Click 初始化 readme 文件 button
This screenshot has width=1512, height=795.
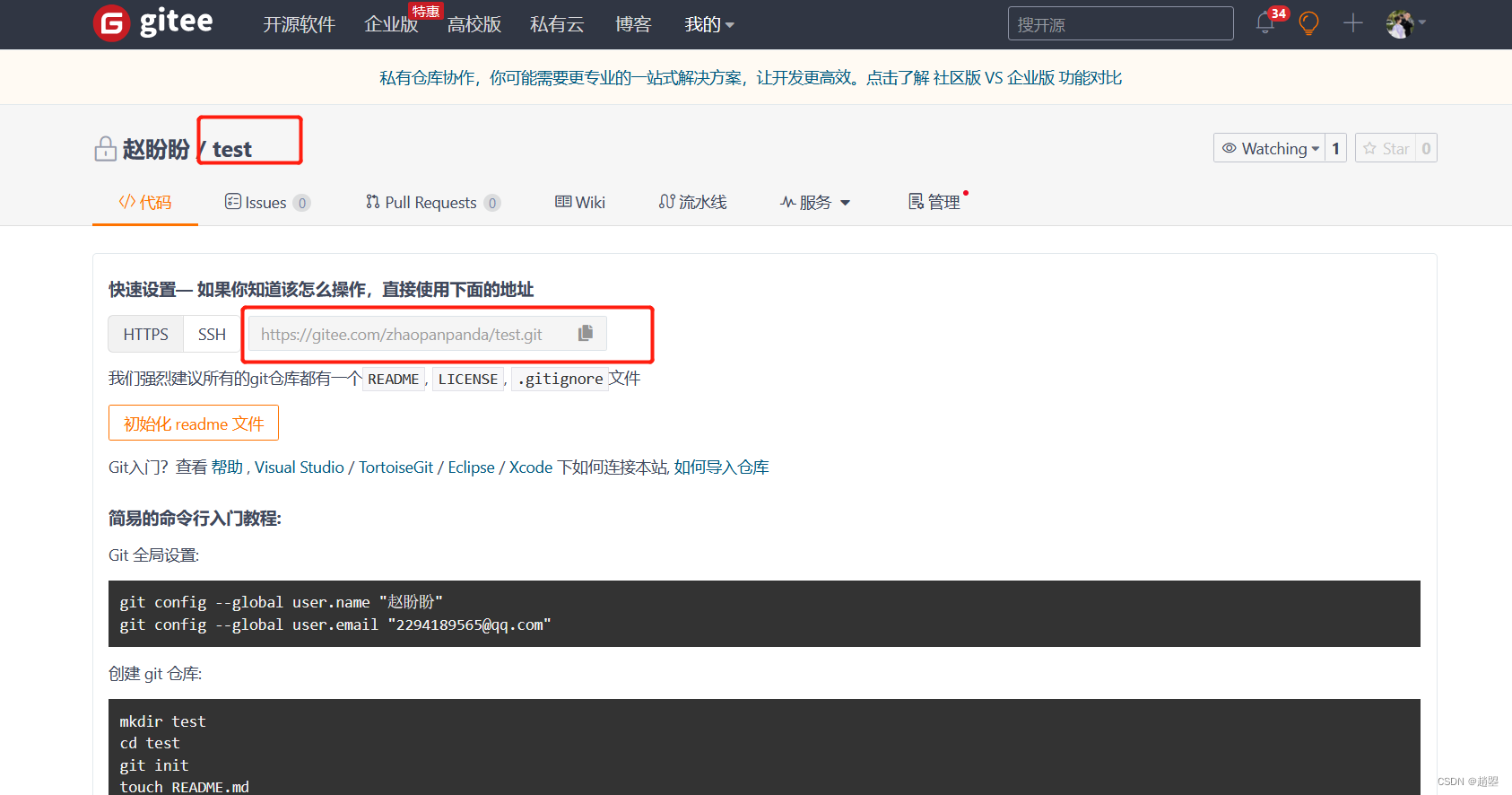click(x=194, y=423)
